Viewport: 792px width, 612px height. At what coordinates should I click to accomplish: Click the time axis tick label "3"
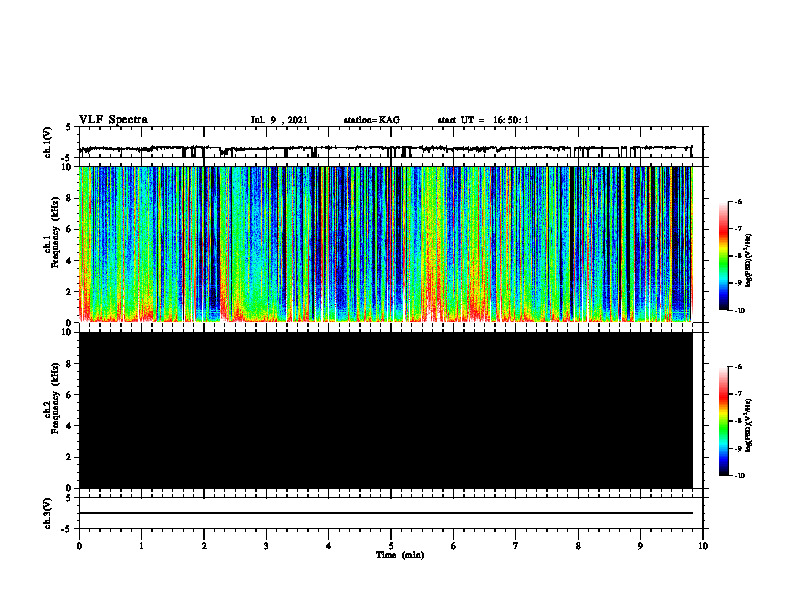point(266,546)
